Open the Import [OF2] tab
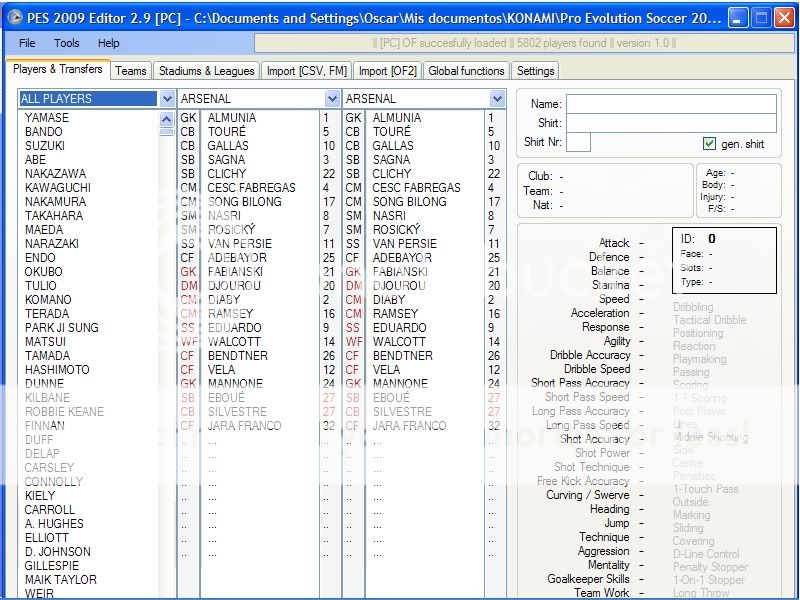 [x=388, y=71]
